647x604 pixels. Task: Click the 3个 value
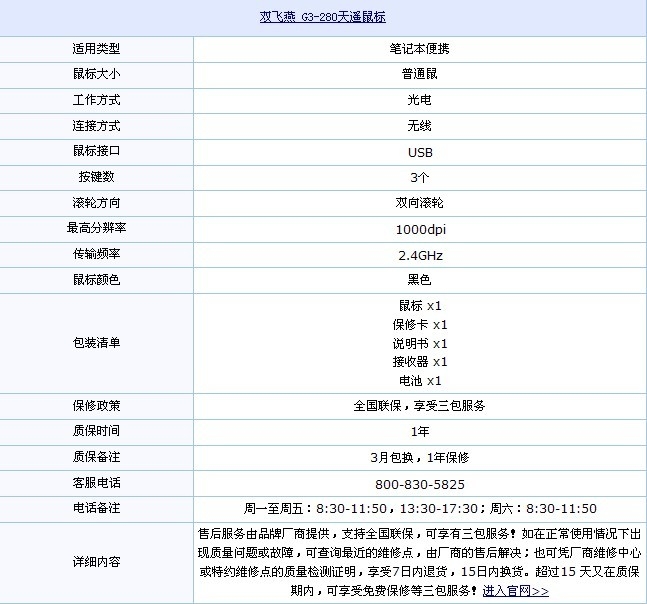pos(420,177)
